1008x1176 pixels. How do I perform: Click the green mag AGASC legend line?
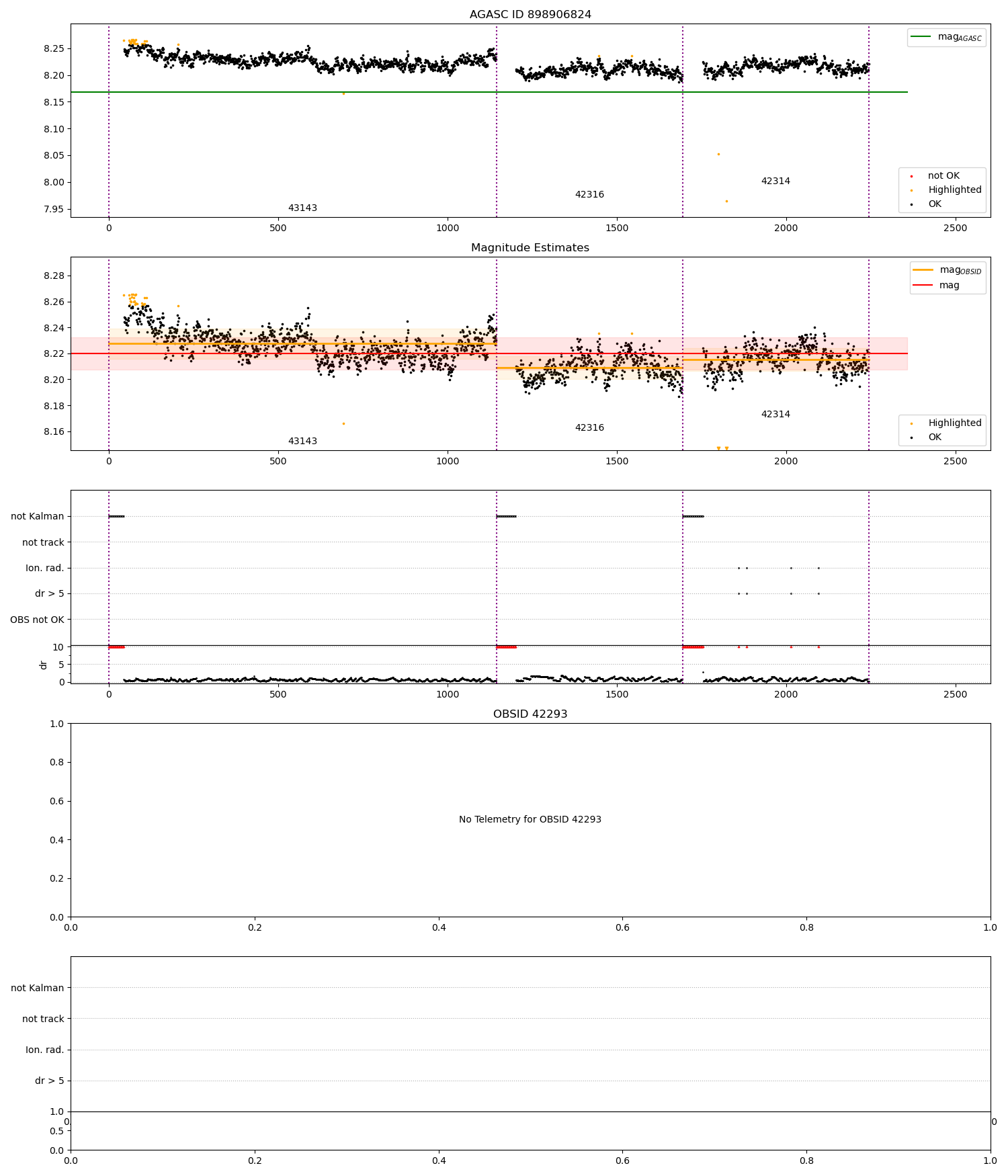[x=921, y=37]
